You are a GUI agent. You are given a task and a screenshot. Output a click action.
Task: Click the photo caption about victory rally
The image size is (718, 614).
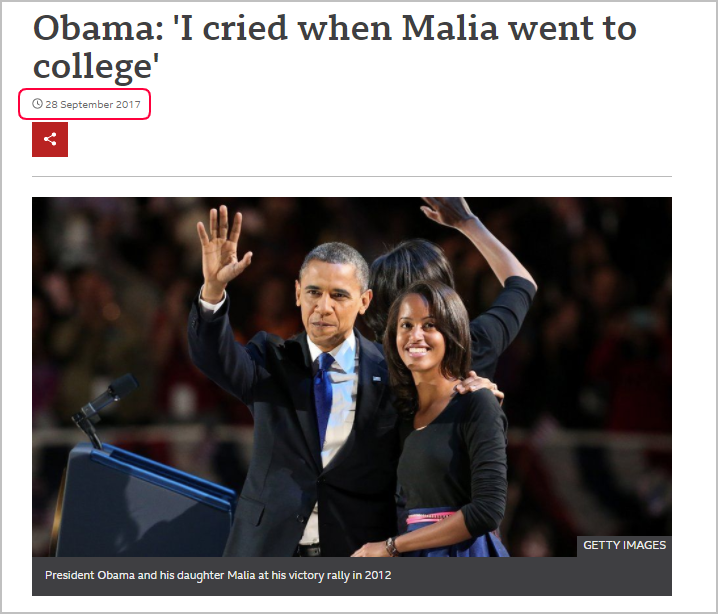point(218,575)
